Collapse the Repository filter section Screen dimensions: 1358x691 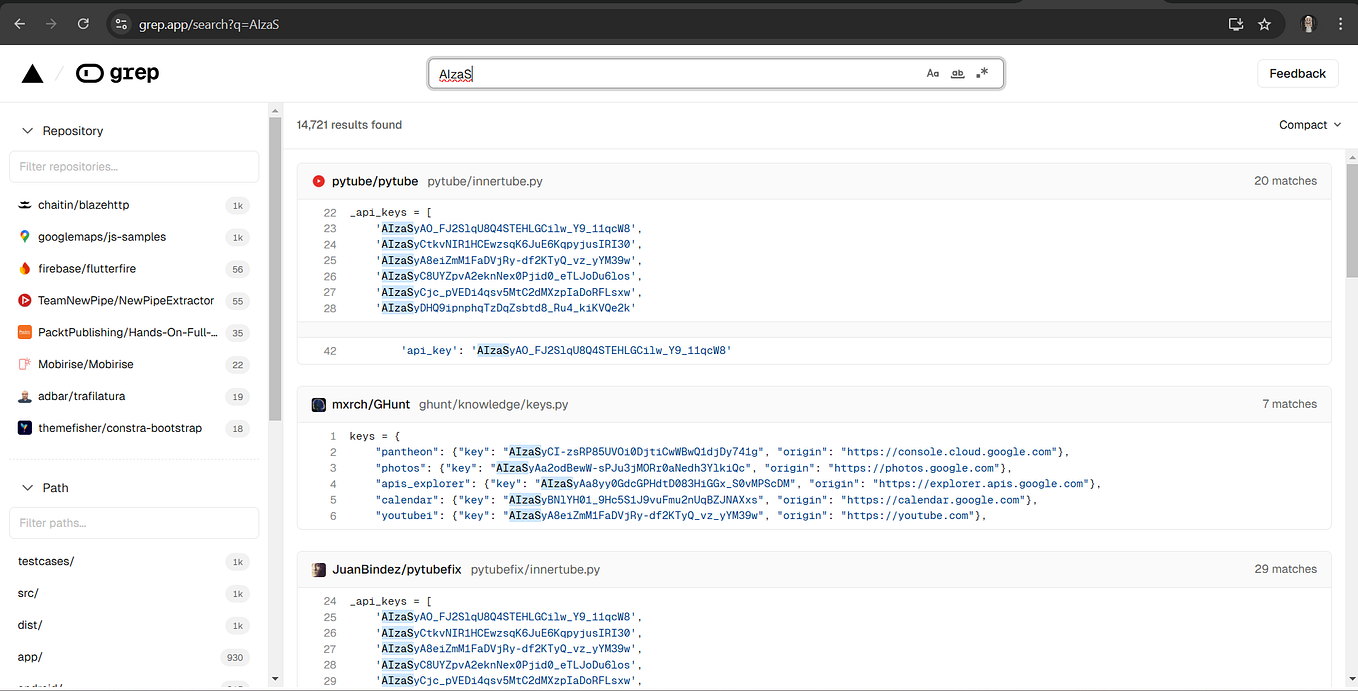(x=27, y=130)
